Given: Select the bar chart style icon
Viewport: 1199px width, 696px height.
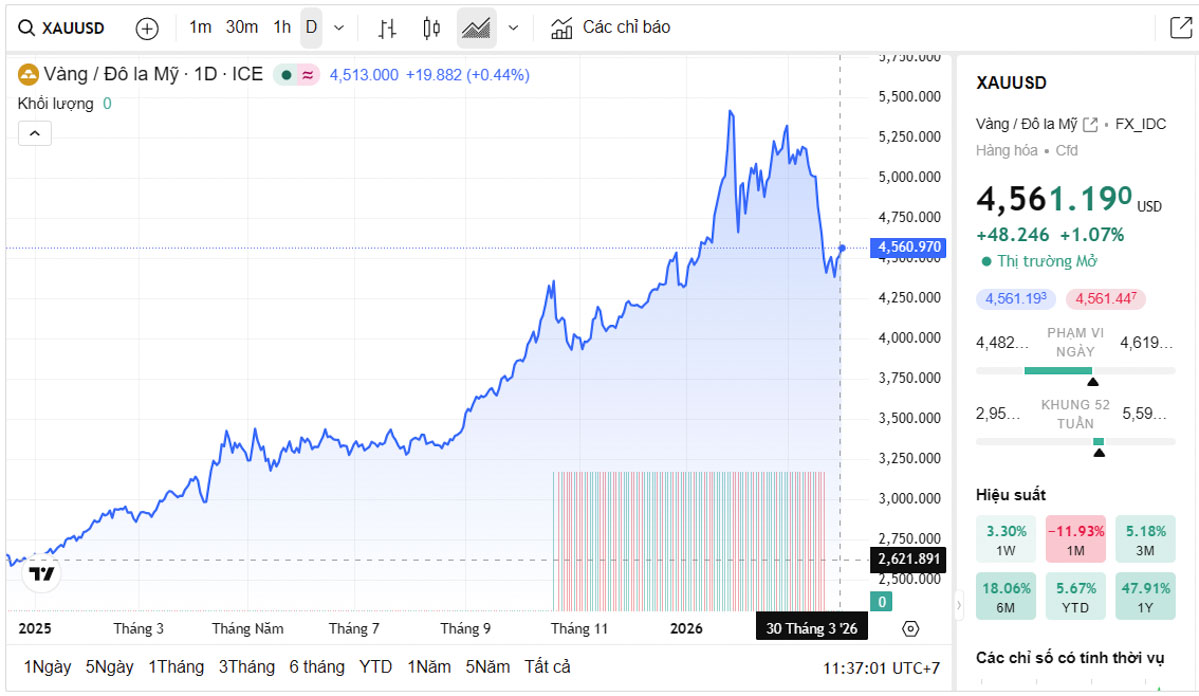Looking at the screenshot, I should 387,28.
